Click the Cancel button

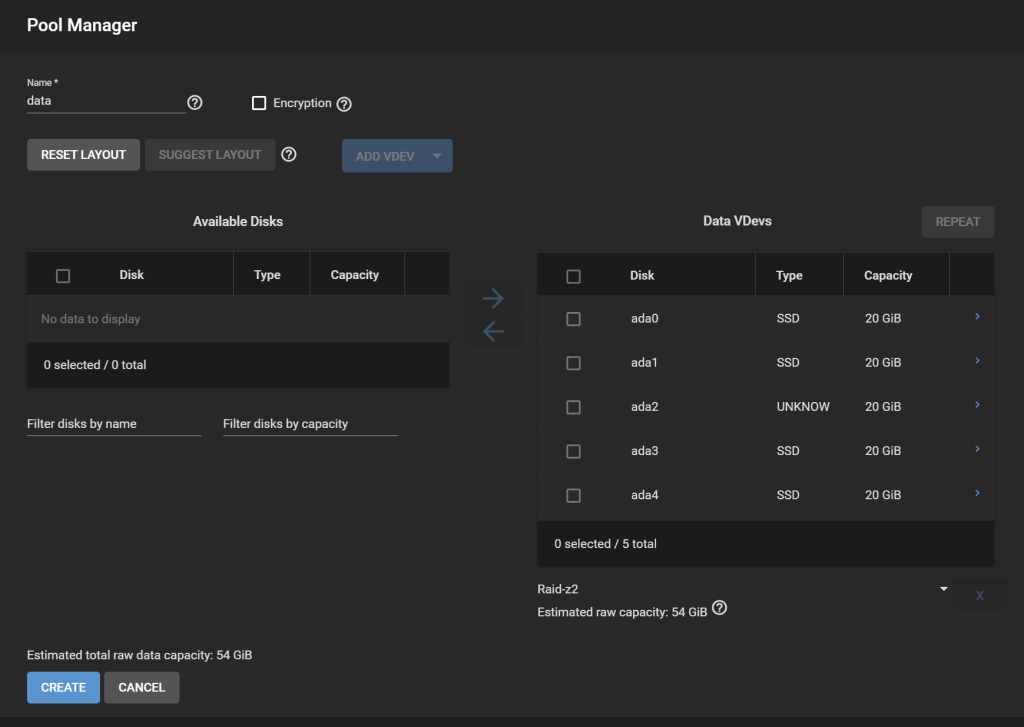pyautogui.click(x=141, y=688)
